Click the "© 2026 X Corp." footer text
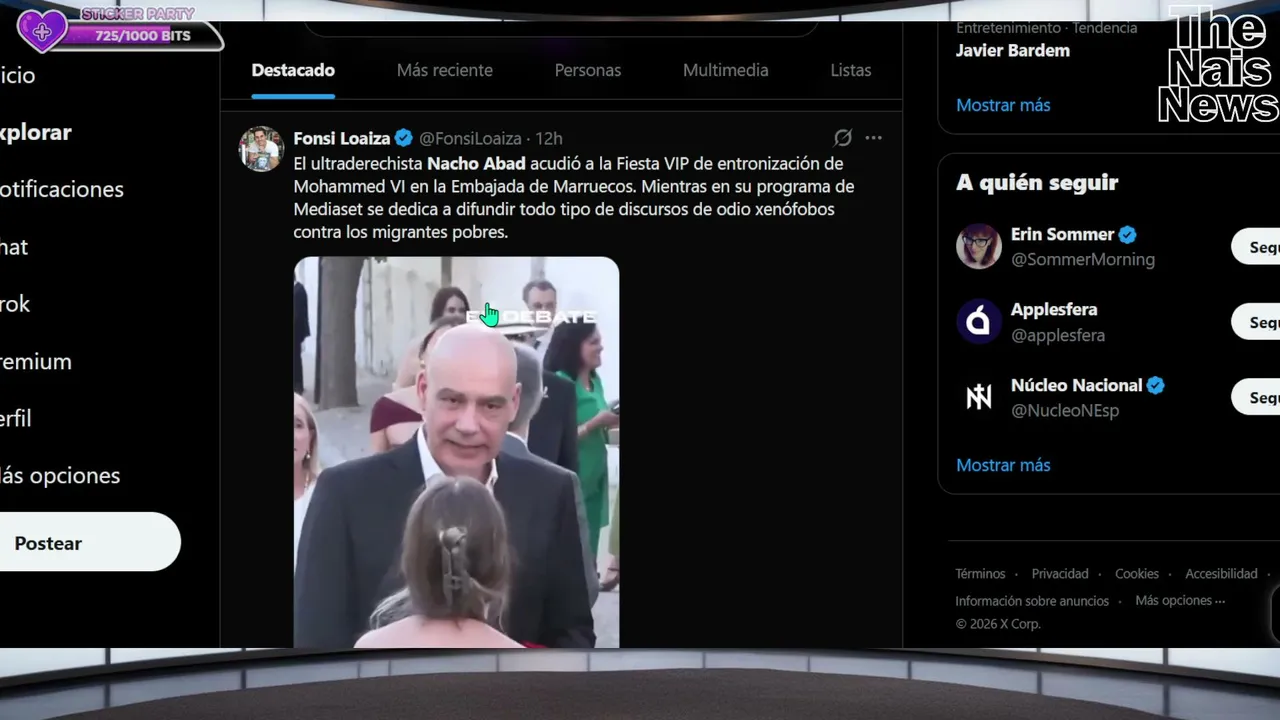The height and width of the screenshot is (720, 1280). (x=998, y=624)
